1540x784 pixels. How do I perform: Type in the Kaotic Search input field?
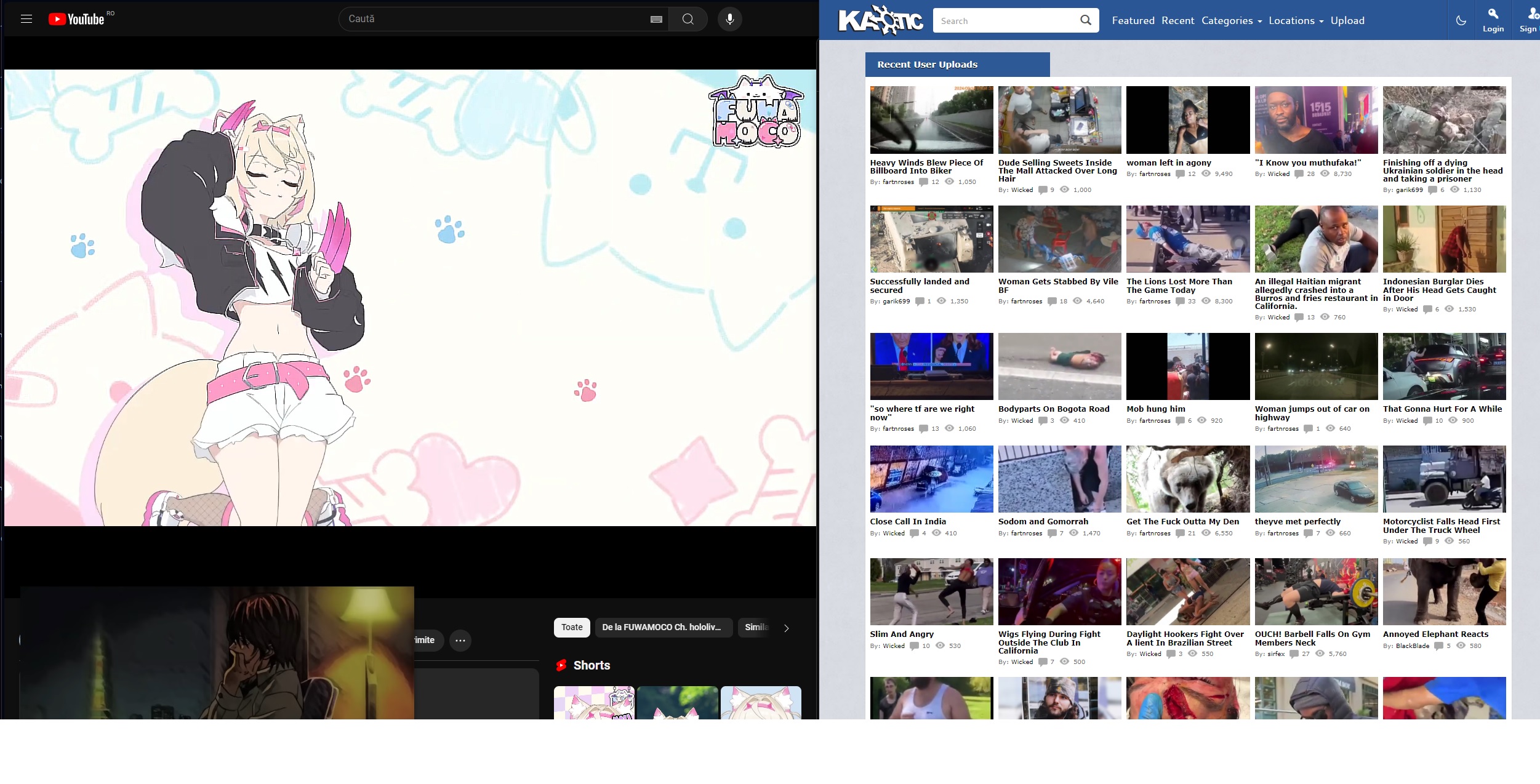[1005, 20]
